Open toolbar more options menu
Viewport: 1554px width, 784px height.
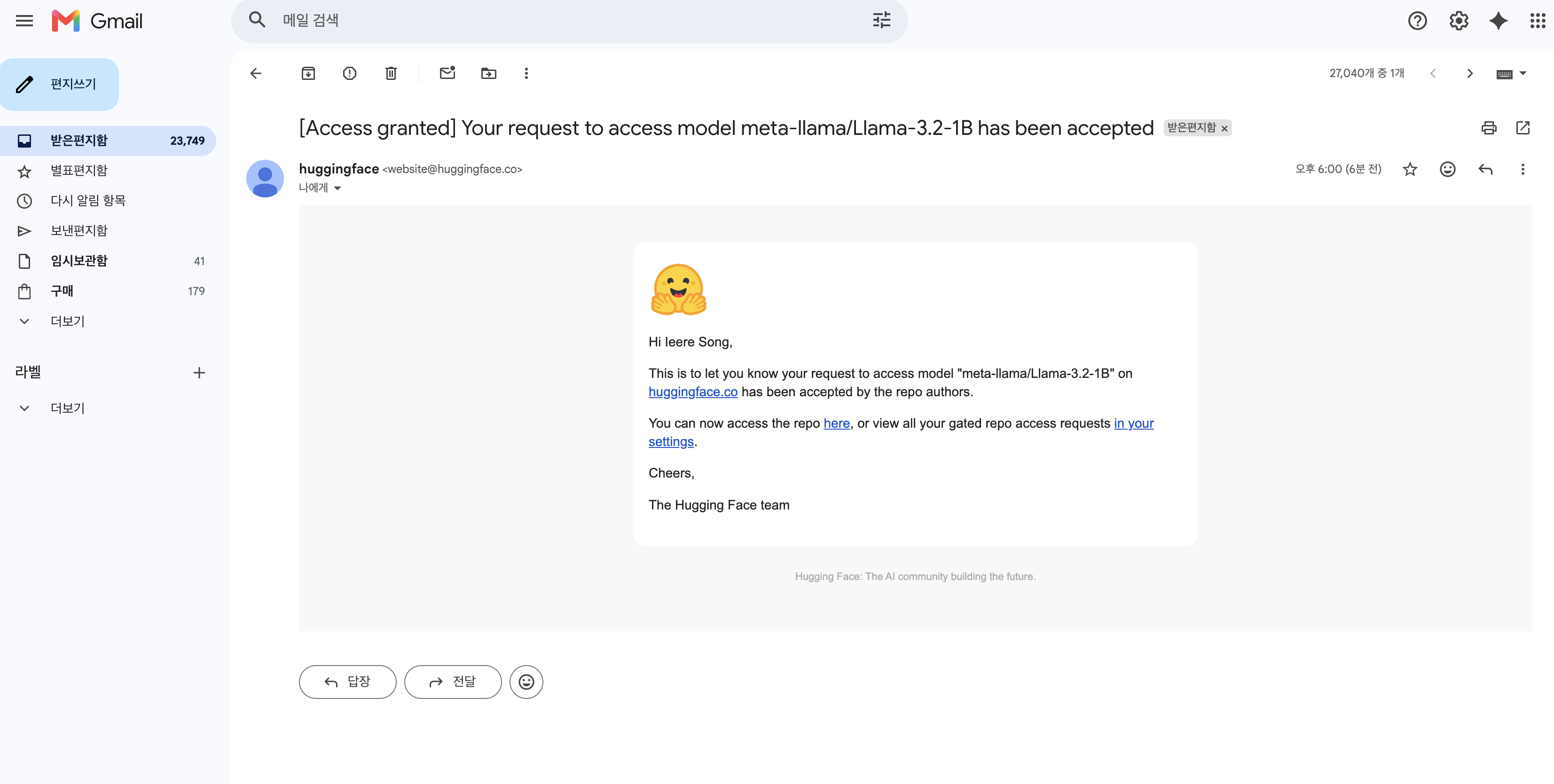(x=526, y=74)
